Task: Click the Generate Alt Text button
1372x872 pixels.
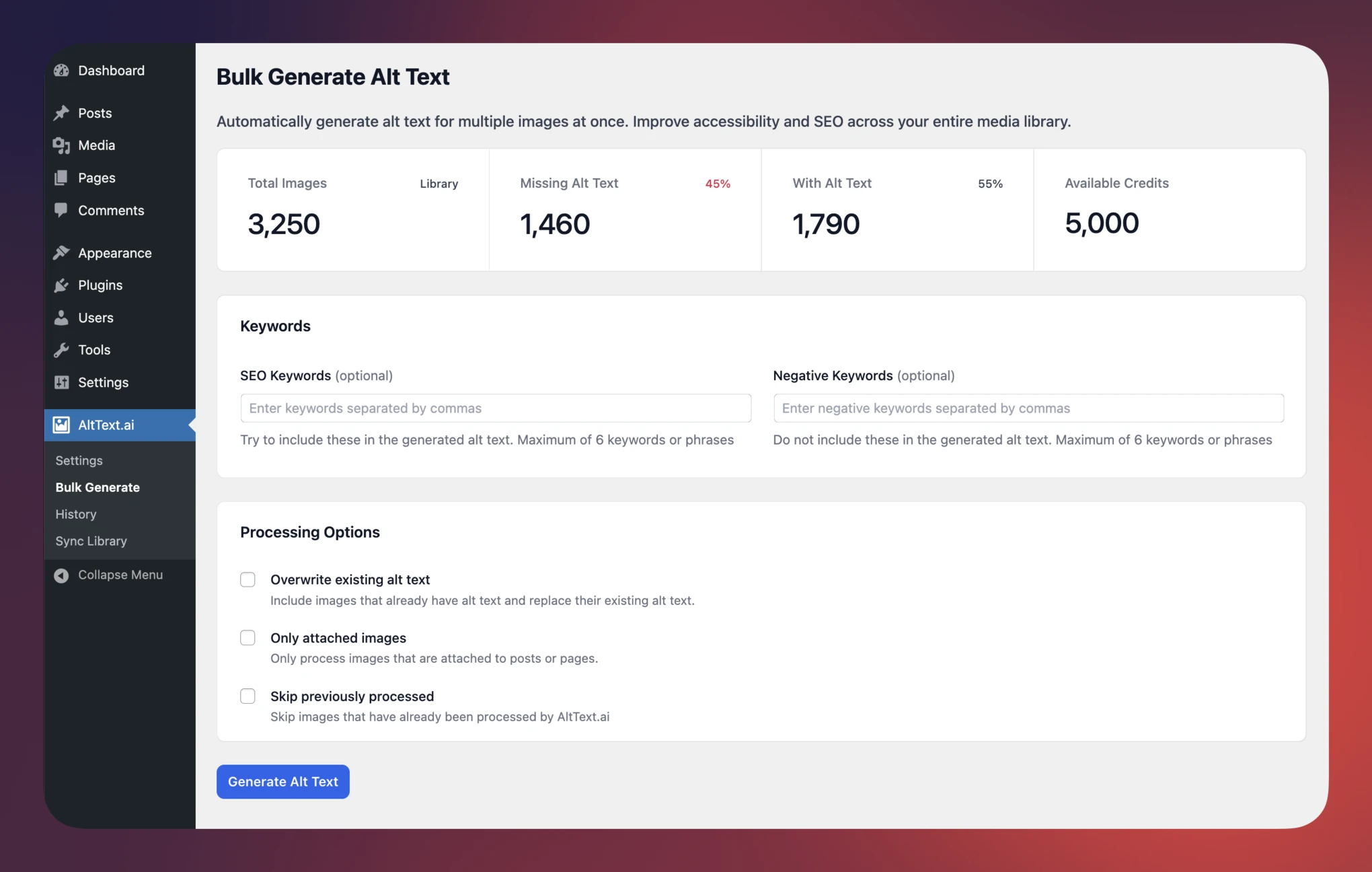Action: point(282,782)
